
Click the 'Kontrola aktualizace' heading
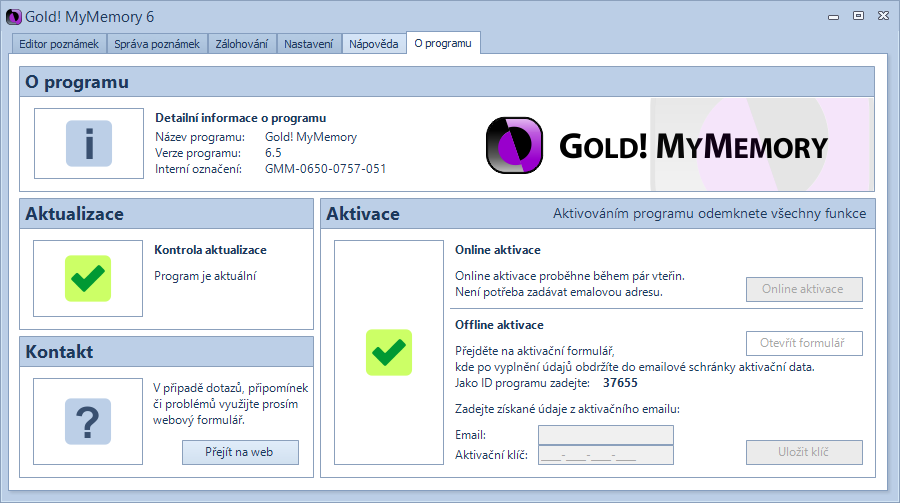coord(210,250)
